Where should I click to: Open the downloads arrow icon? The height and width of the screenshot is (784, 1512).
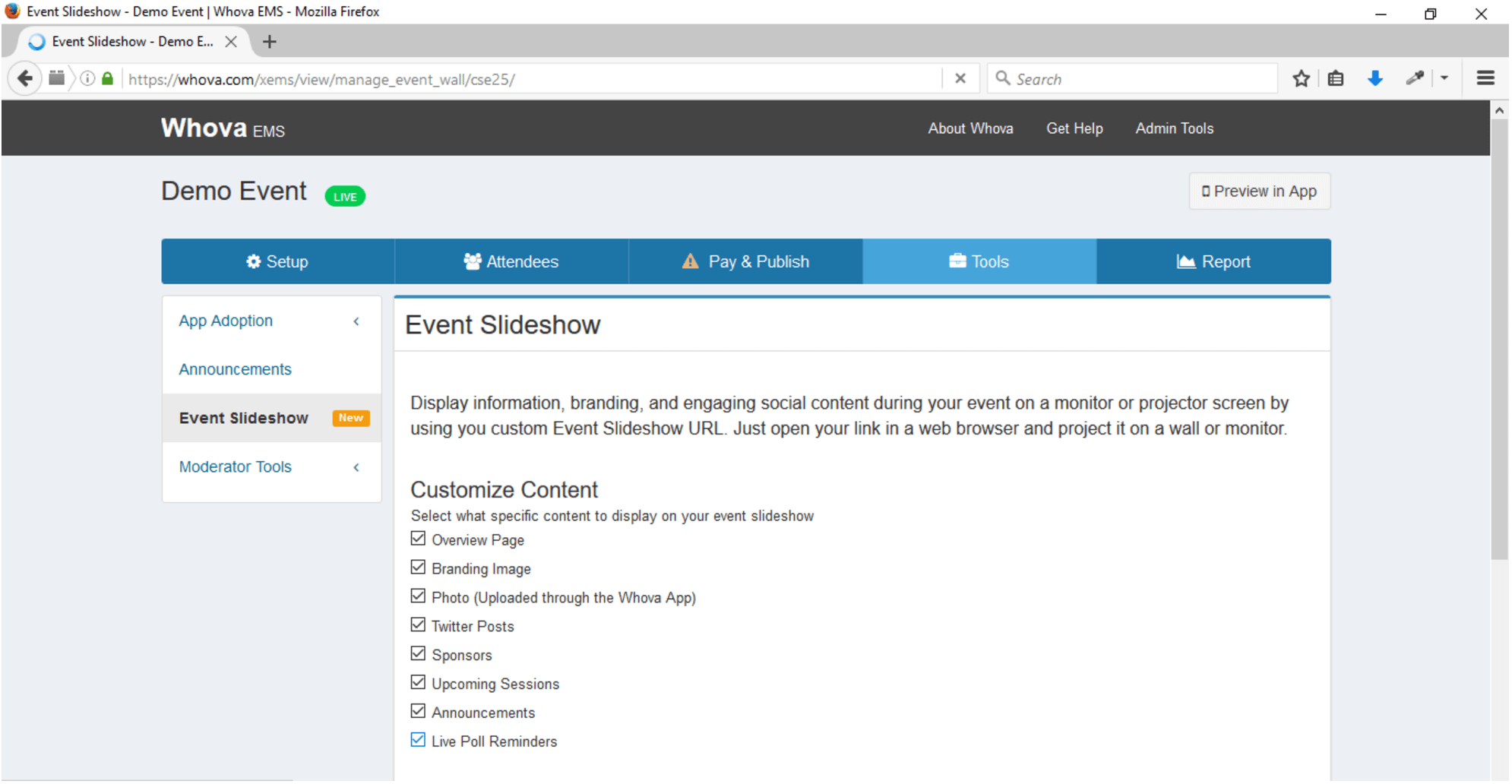pos(1375,77)
